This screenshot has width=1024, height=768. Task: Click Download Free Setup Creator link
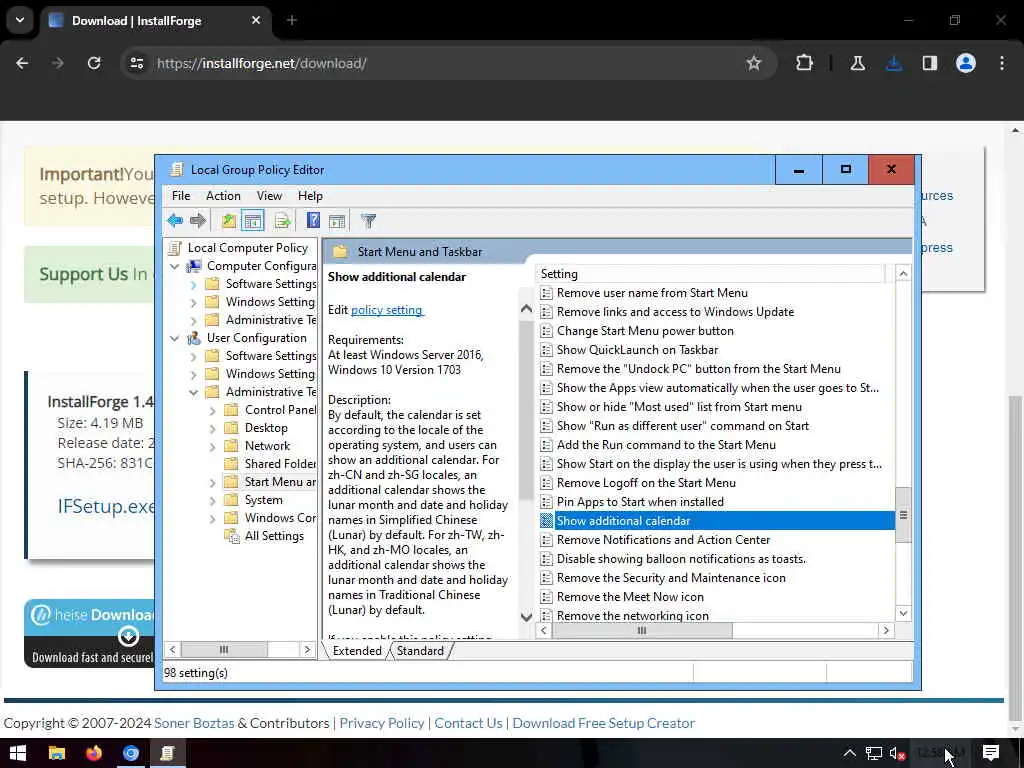(603, 723)
